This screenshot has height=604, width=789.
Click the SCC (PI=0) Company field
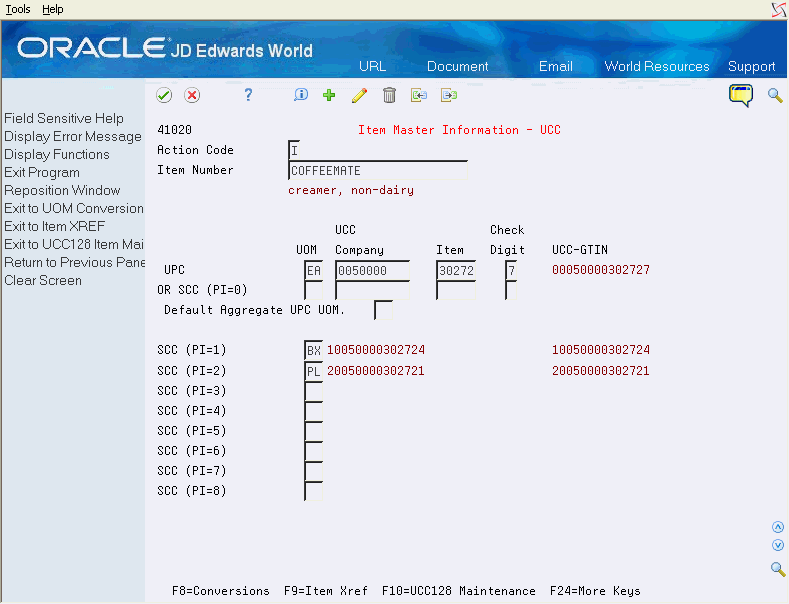(372, 290)
